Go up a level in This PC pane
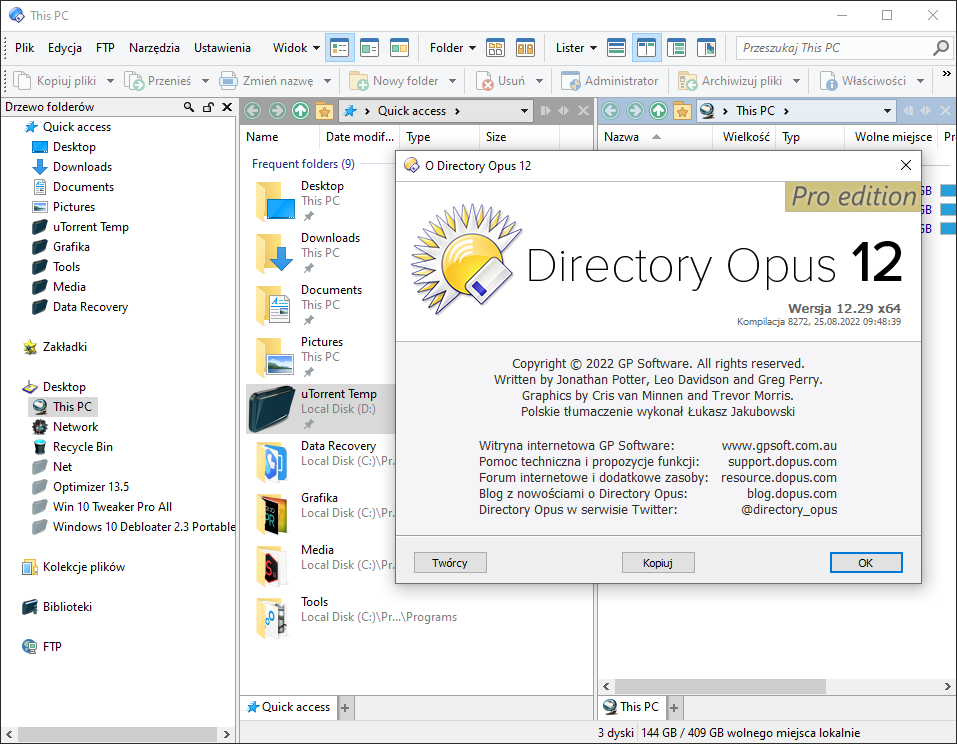Screen dimensions: 957x744 click(x=658, y=110)
